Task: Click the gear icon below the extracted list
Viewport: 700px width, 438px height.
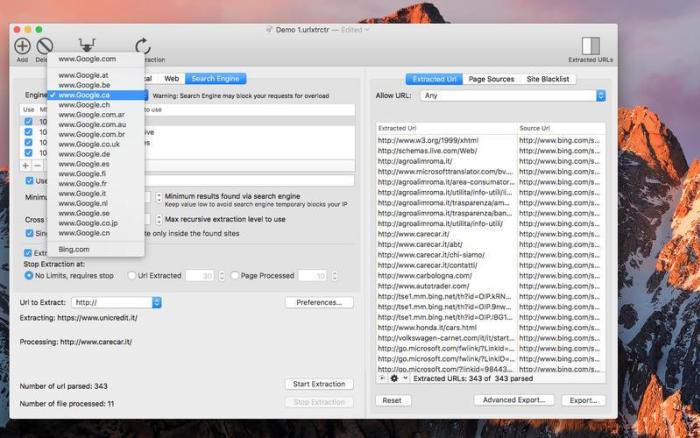Action: click(394, 378)
